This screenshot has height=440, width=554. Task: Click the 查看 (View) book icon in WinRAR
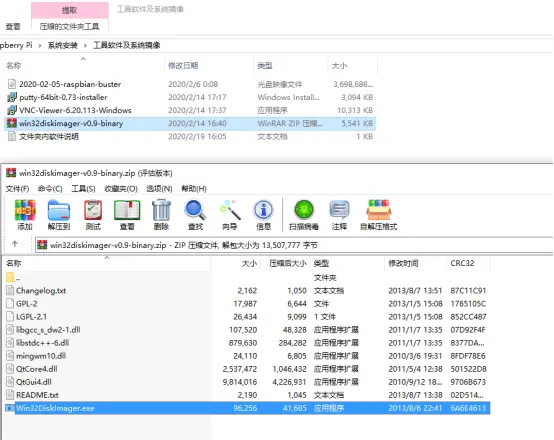tap(127, 210)
